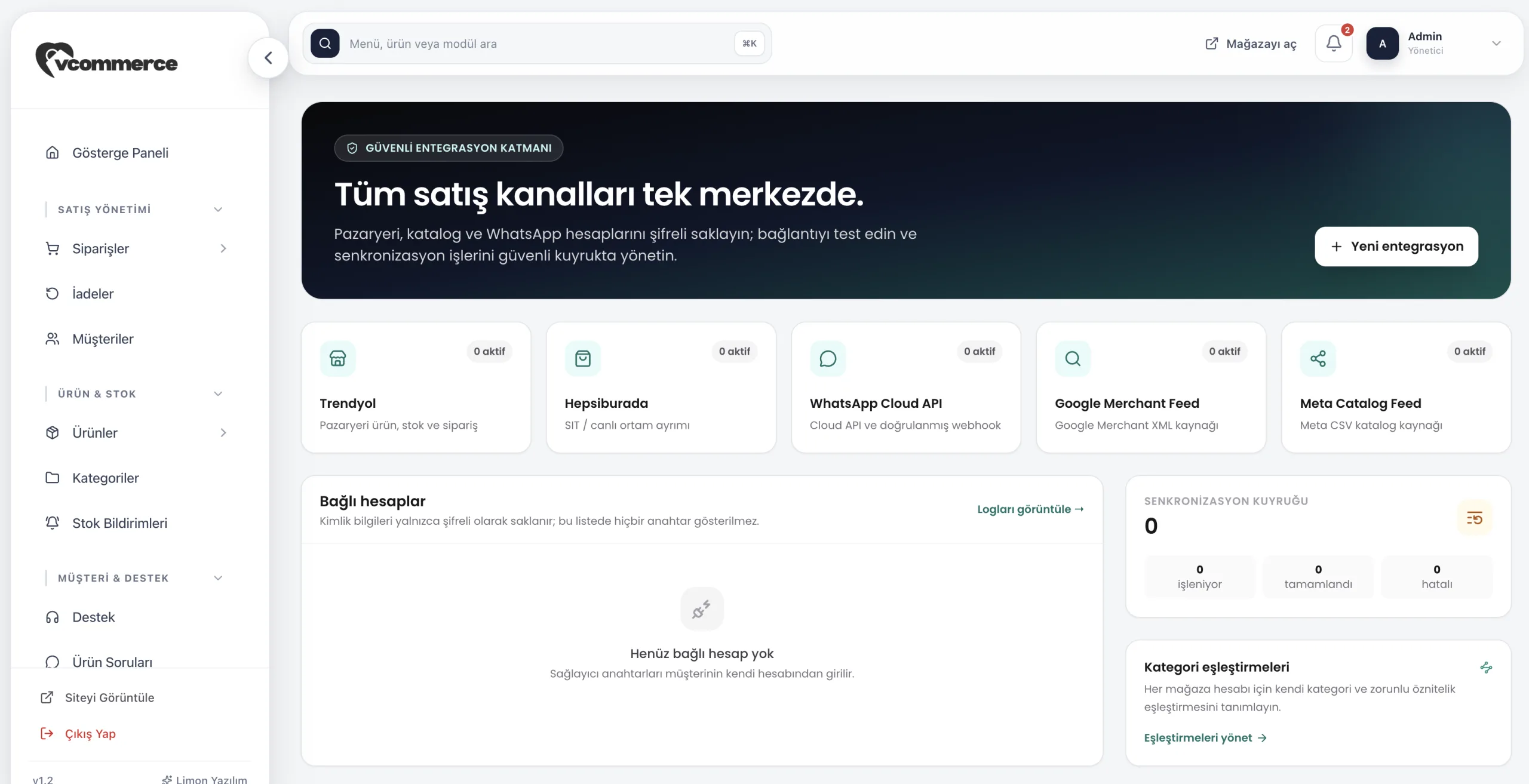Click Google Merchant Feed card title
Screen dimensions: 1529x784
tap(1127, 403)
